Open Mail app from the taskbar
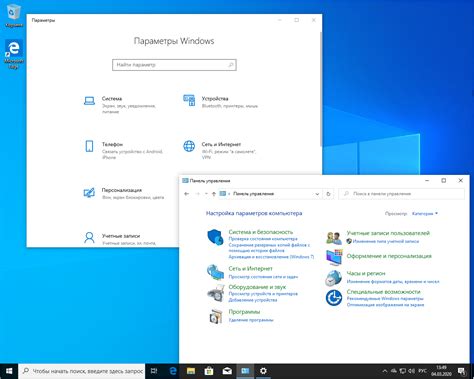This screenshot has width=474, height=379. (x=227, y=371)
